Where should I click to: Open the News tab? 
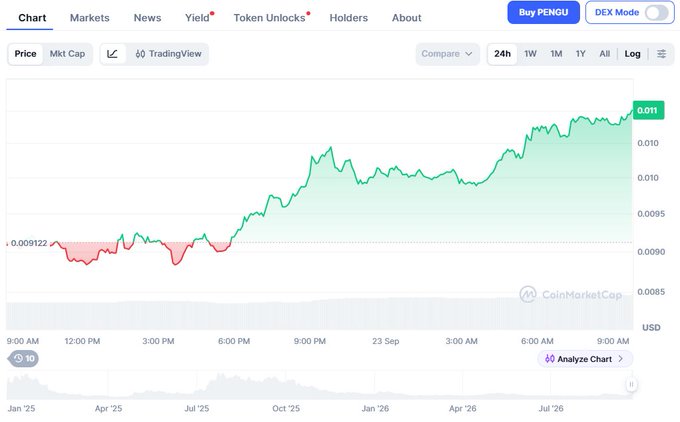pos(147,18)
